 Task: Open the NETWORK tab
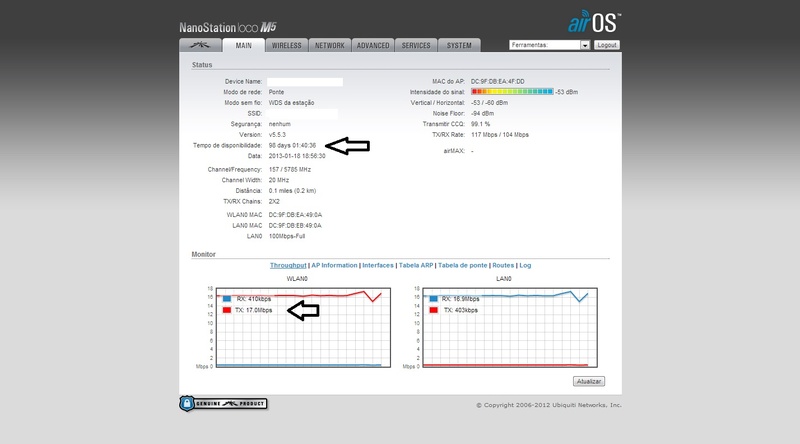330,45
